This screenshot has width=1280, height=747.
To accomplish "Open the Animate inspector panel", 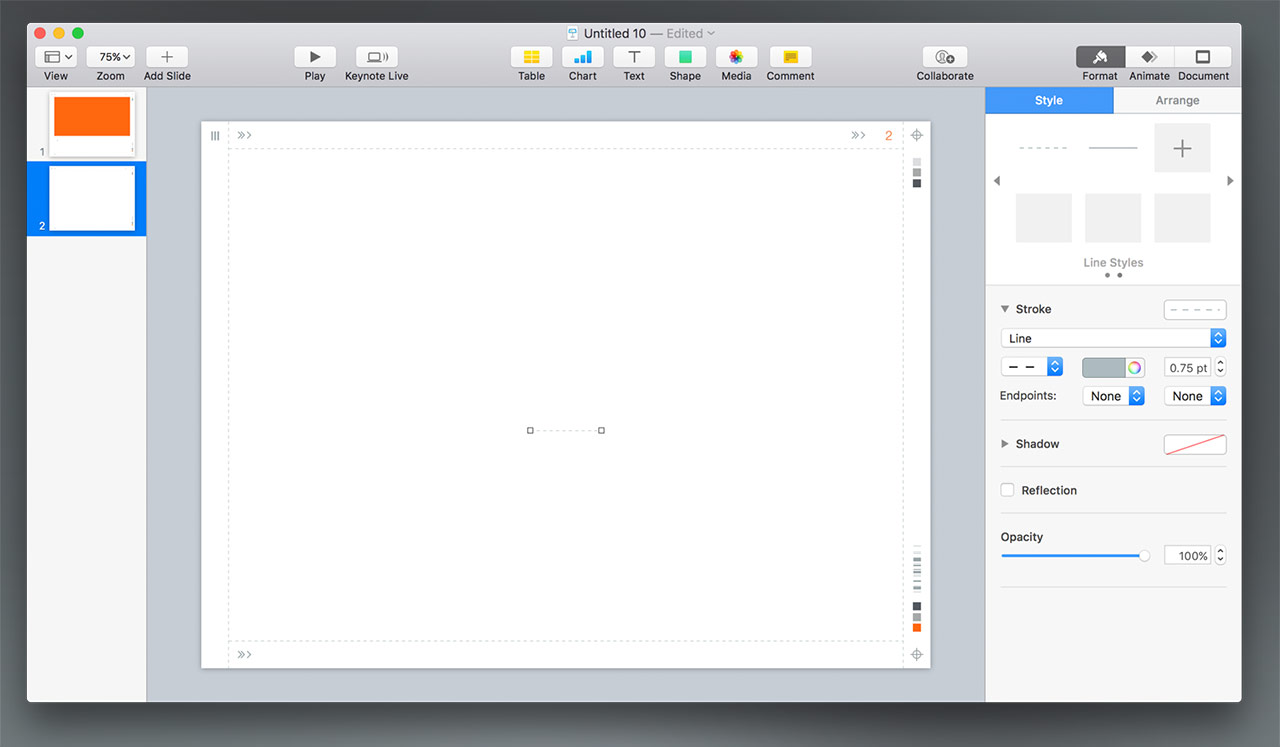I will [x=1149, y=57].
